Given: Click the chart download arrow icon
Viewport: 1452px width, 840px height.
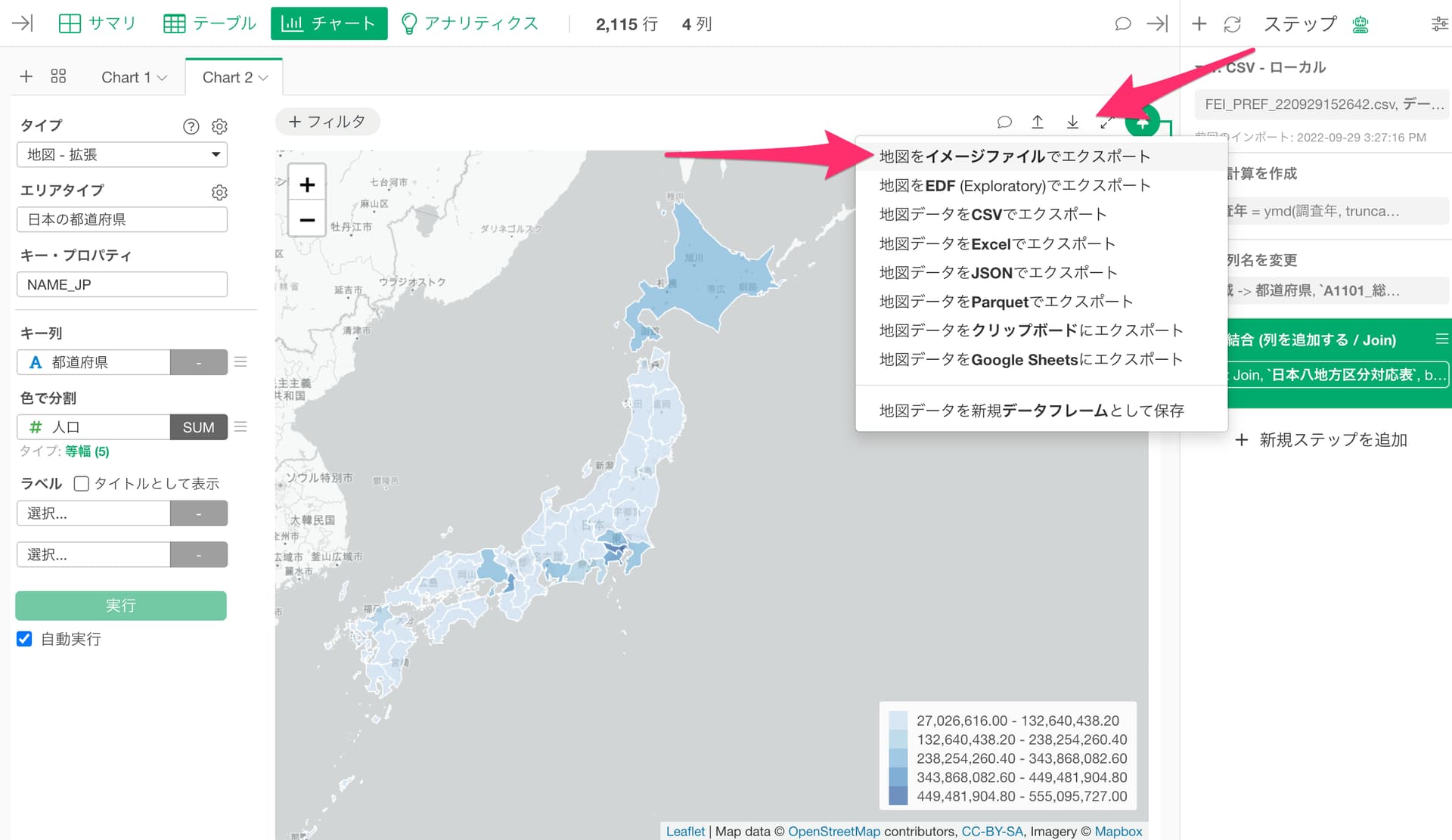Looking at the screenshot, I should tap(1072, 122).
